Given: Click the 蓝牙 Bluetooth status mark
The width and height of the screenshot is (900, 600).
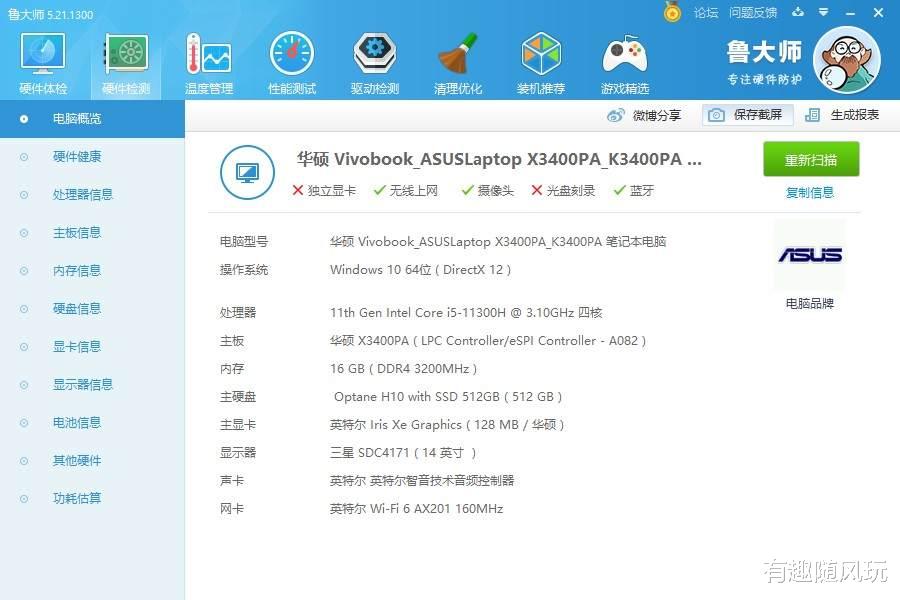Looking at the screenshot, I should pos(634,190).
